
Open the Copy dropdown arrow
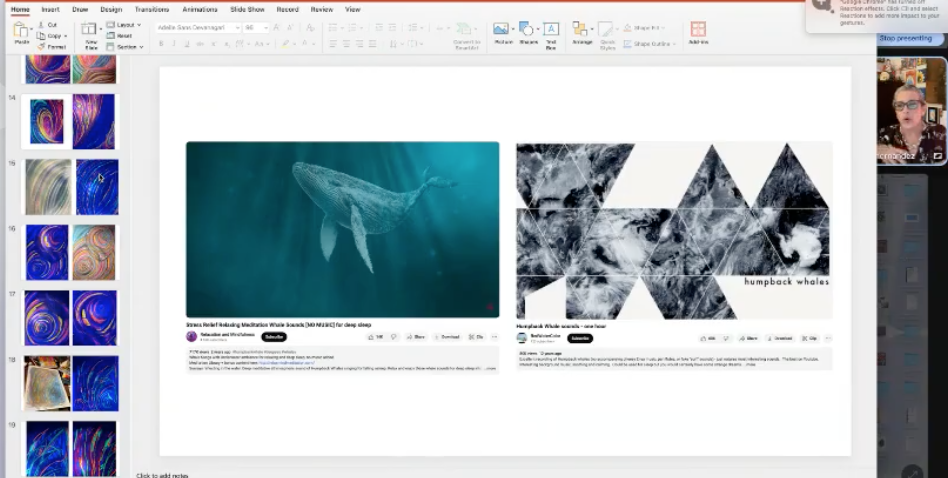click(x=65, y=36)
